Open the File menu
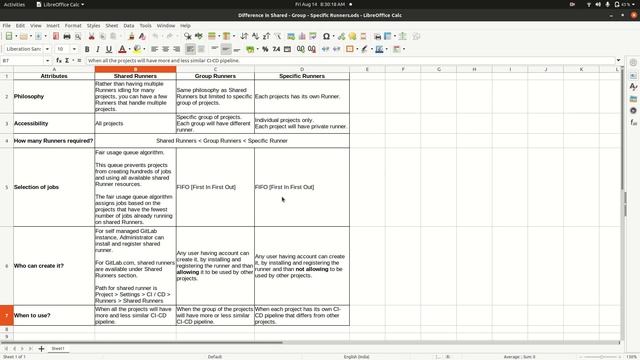Viewport: 640px width, 360px height. [7, 25]
